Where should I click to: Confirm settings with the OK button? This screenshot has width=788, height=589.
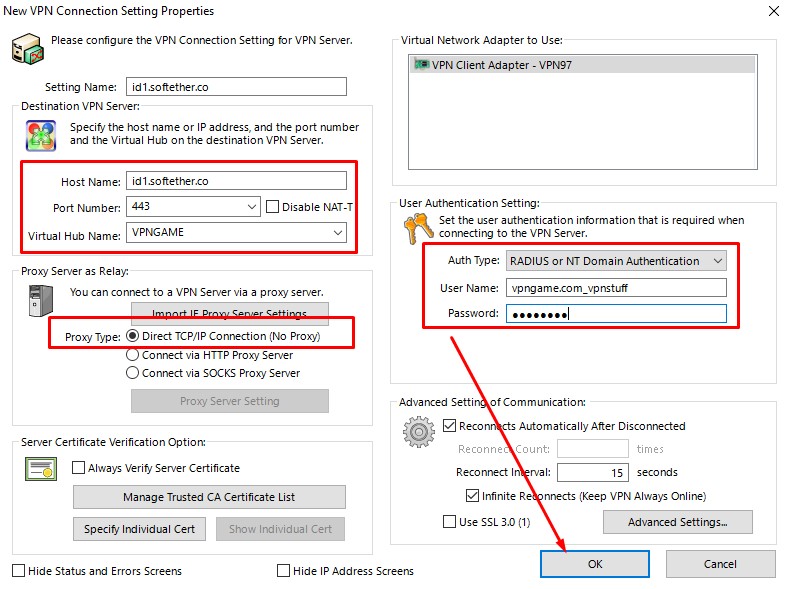[595, 564]
